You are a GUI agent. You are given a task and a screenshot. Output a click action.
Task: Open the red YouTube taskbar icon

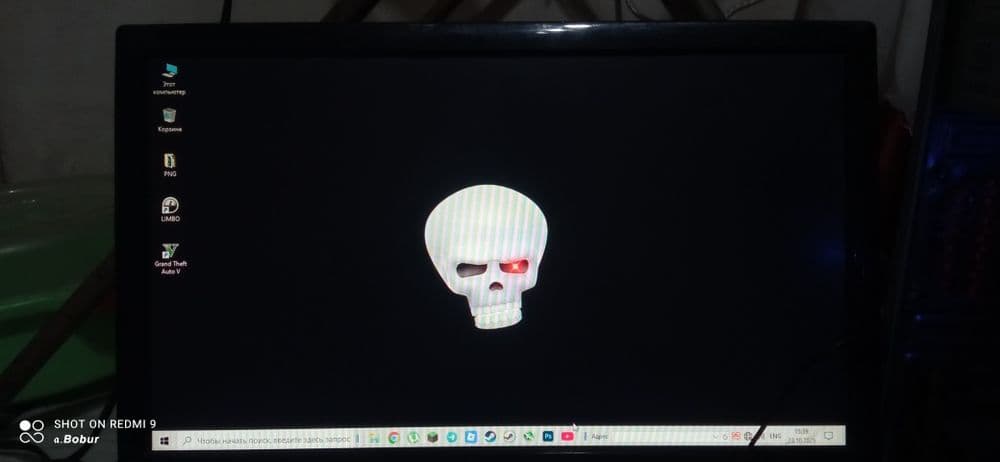(567, 436)
